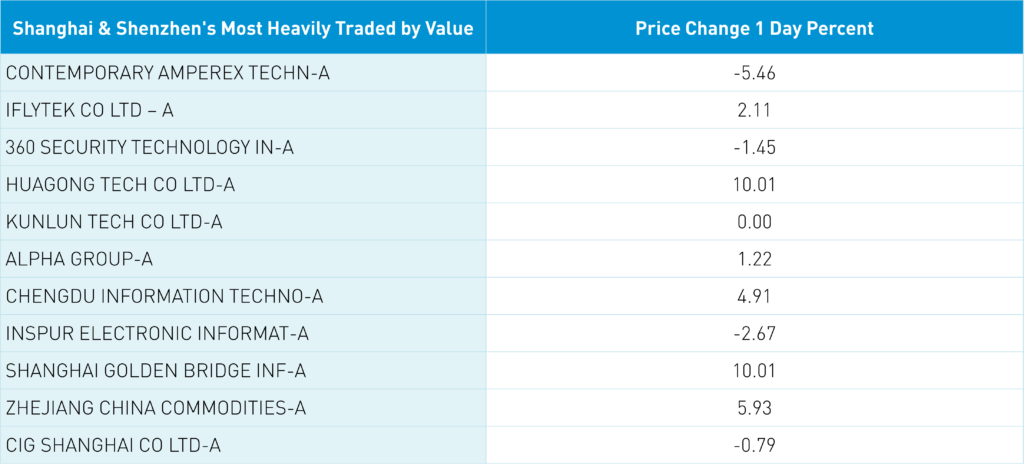The width and height of the screenshot is (1024, 468).
Task: Click the 'Most Heavily Traded by Value' column header
Action: (x=243, y=28)
